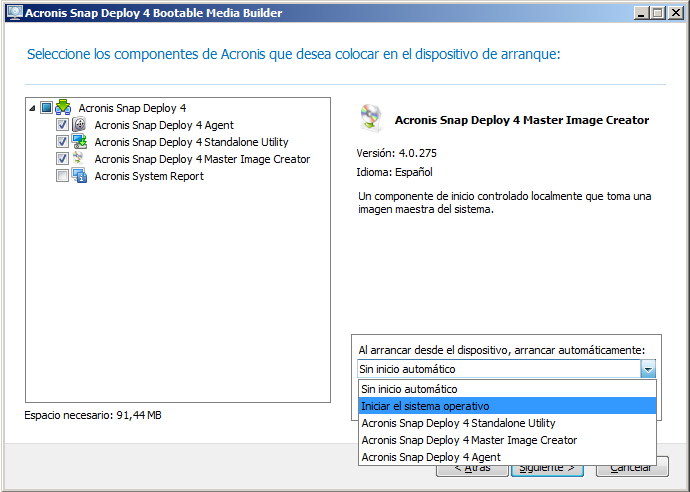Click the Master Image Creator bold heading
690x492 pixels.
[x=522, y=120]
